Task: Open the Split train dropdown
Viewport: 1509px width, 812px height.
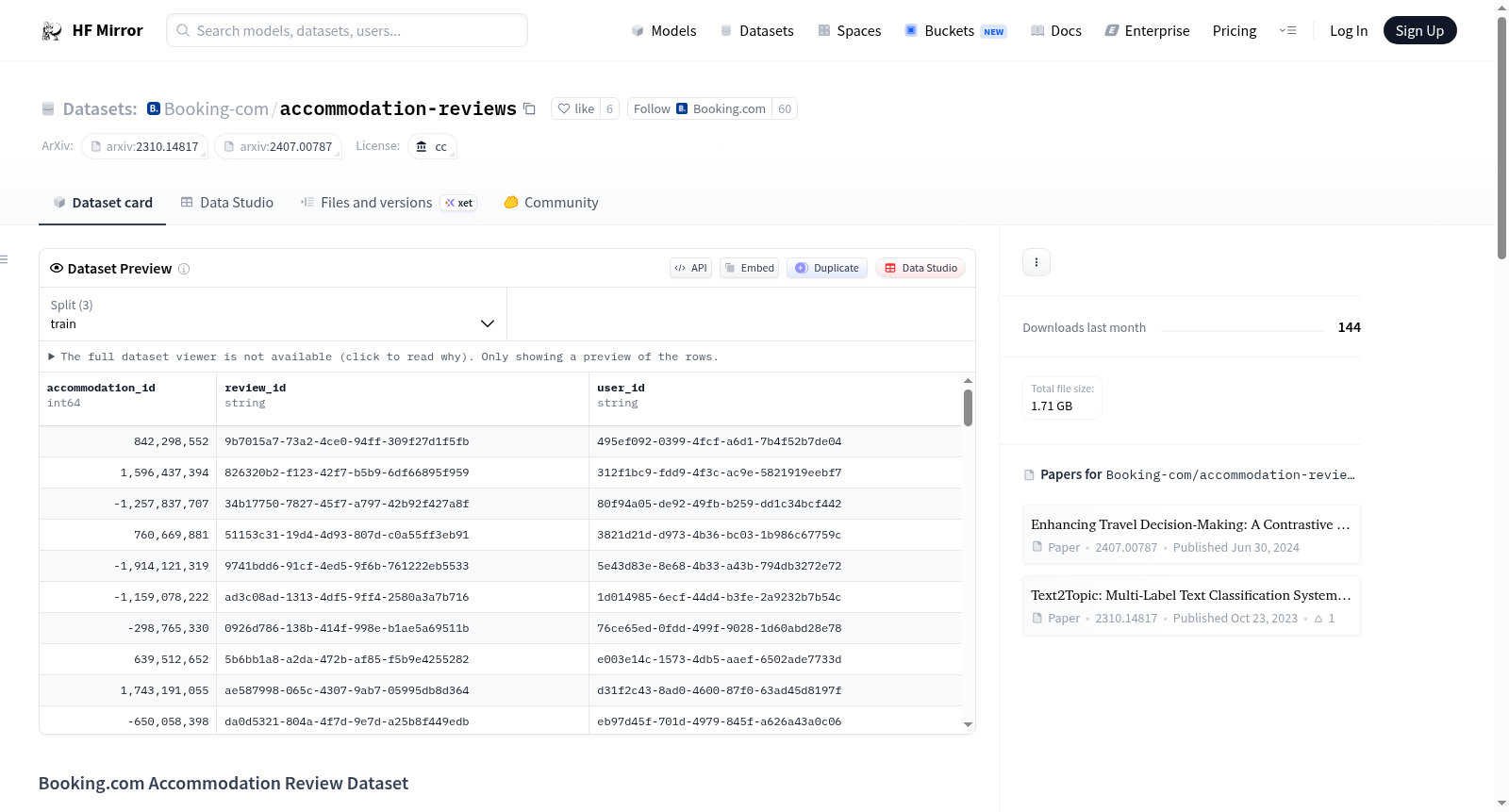Action: (273, 315)
